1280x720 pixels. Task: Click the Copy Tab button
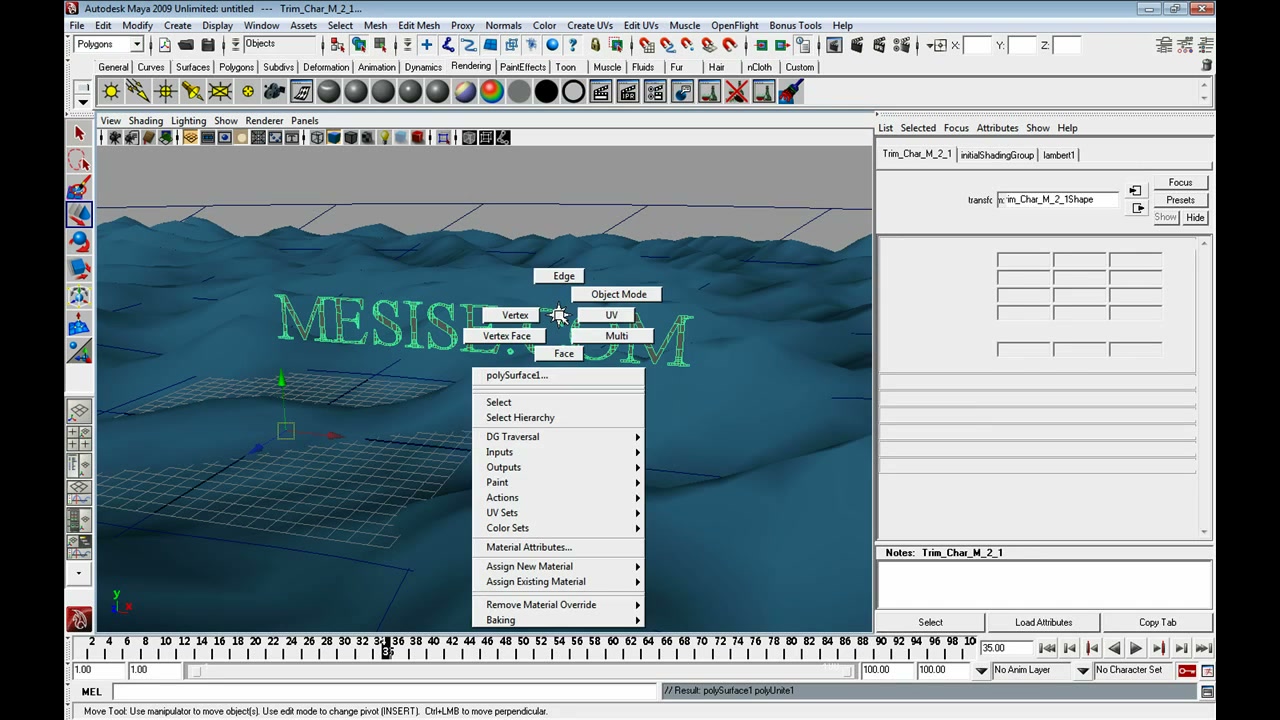coord(1157,622)
